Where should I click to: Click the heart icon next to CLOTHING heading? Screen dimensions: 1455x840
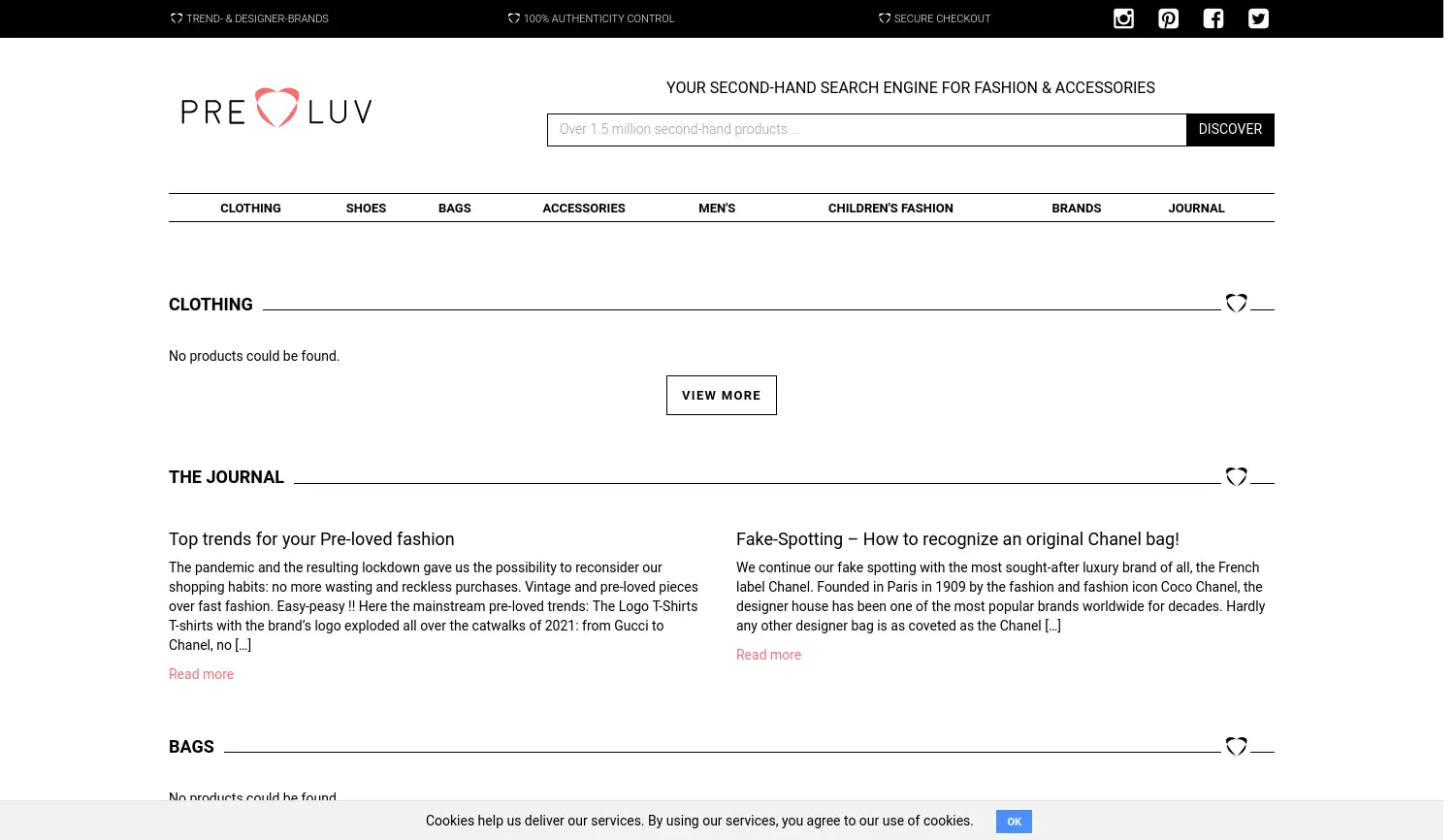pyautogui.click(x=1236, y=304)
